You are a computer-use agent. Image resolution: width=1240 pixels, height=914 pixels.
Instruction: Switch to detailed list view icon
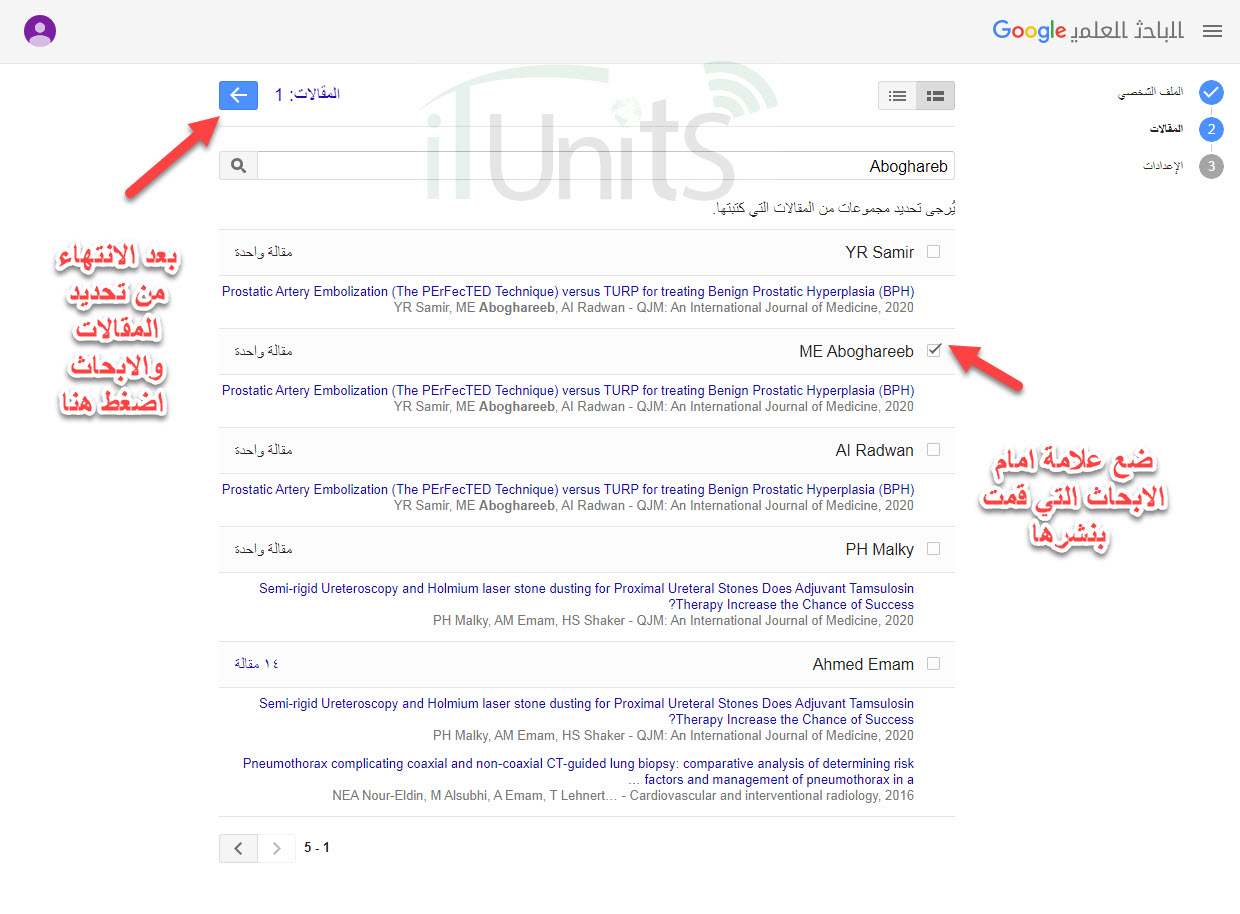[x=935, y=96]
